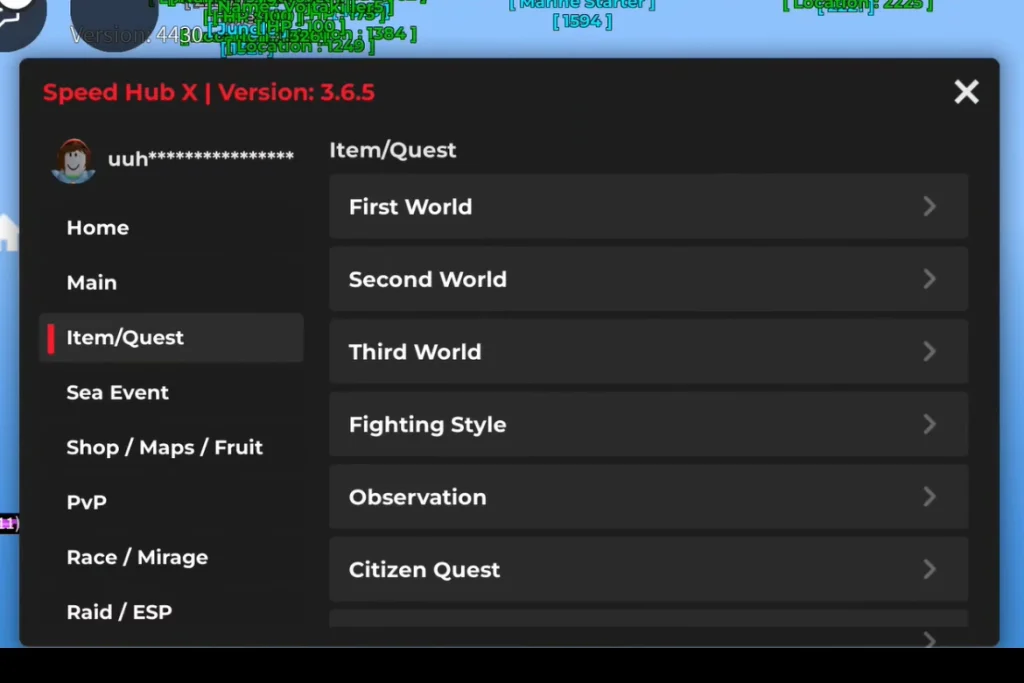Click the Third World chevron arrow

tap(929, 351)
